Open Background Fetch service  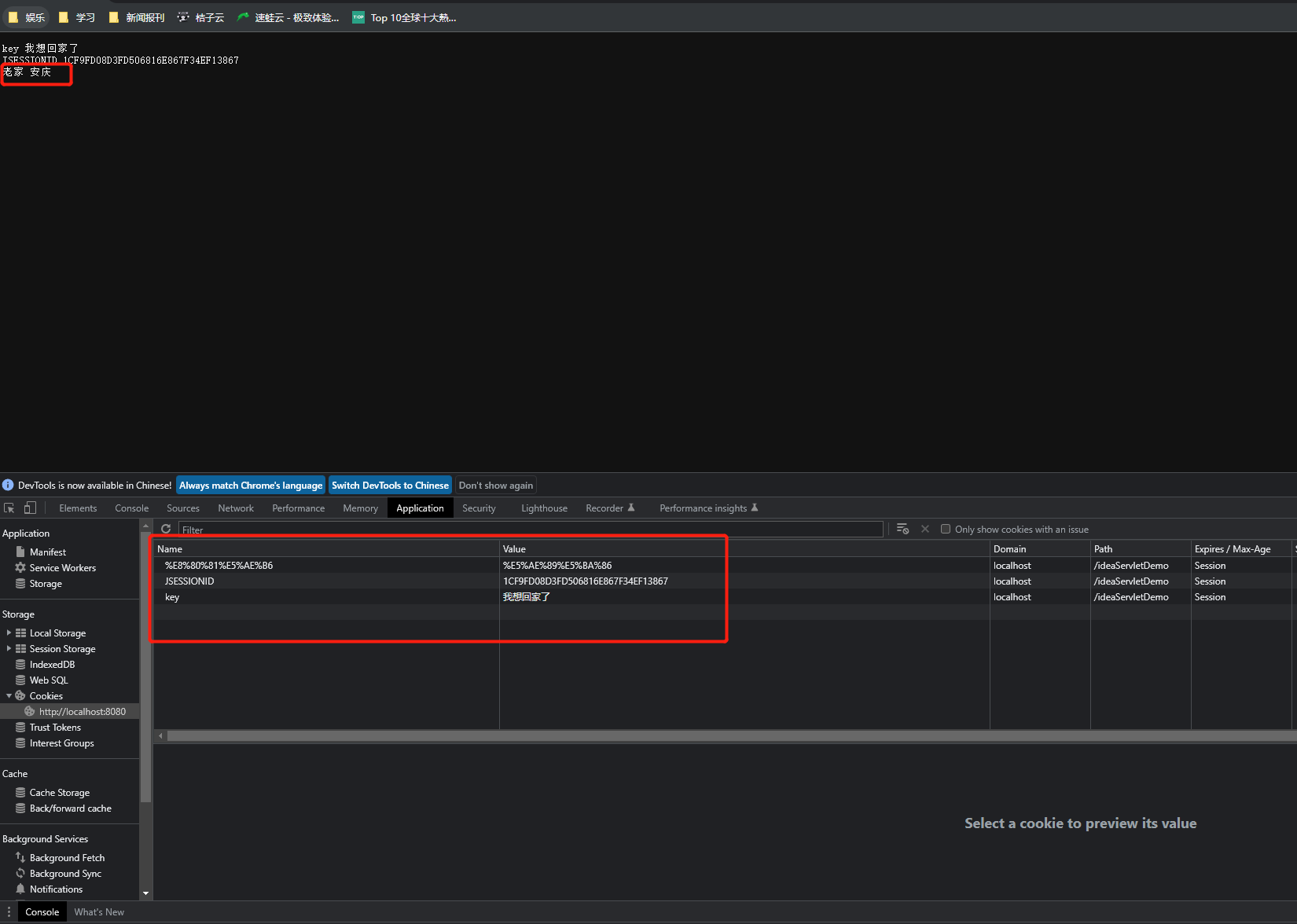(67, 858)
